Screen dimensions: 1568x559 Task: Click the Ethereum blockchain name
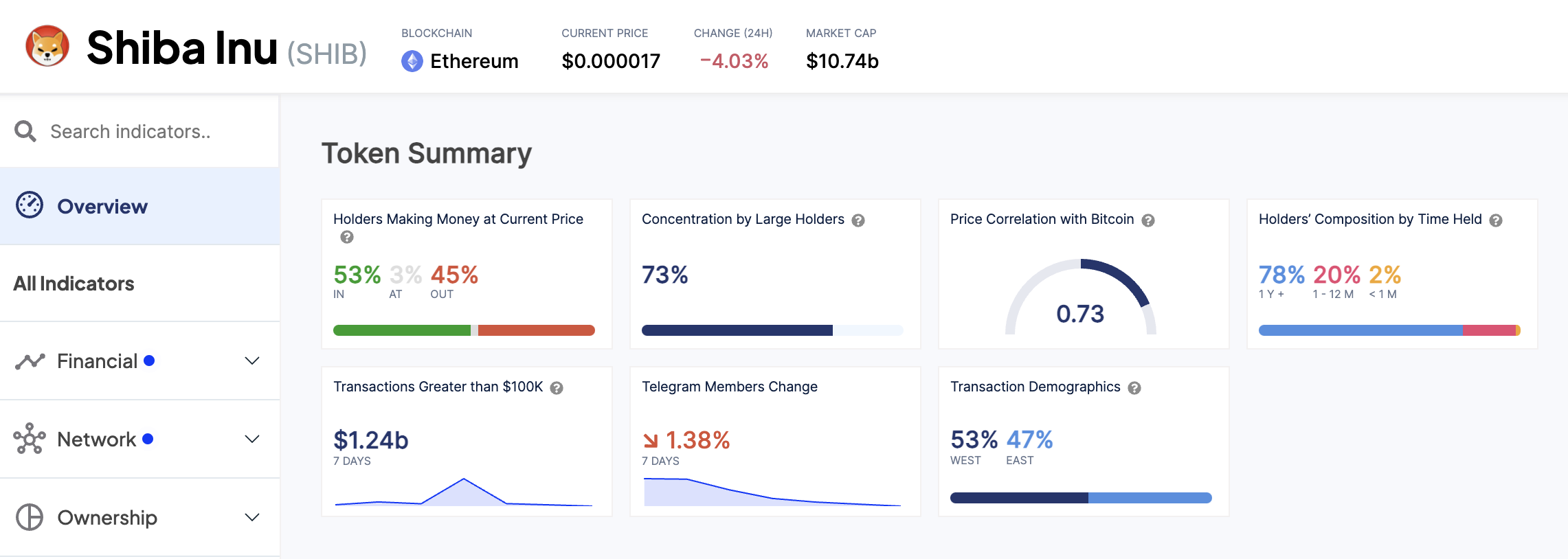[474, 61]
